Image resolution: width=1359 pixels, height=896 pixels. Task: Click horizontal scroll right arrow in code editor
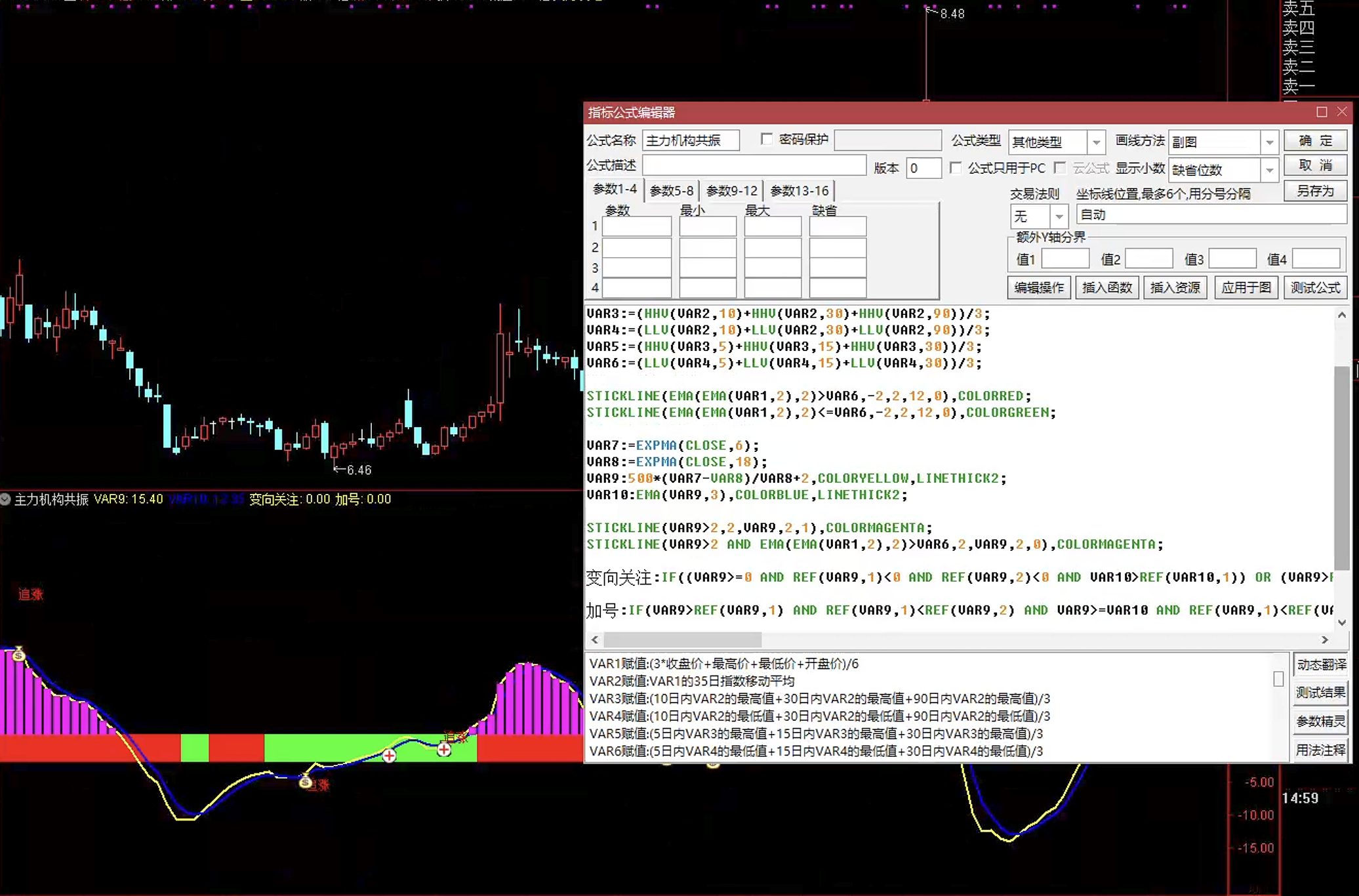[1324, 640]
